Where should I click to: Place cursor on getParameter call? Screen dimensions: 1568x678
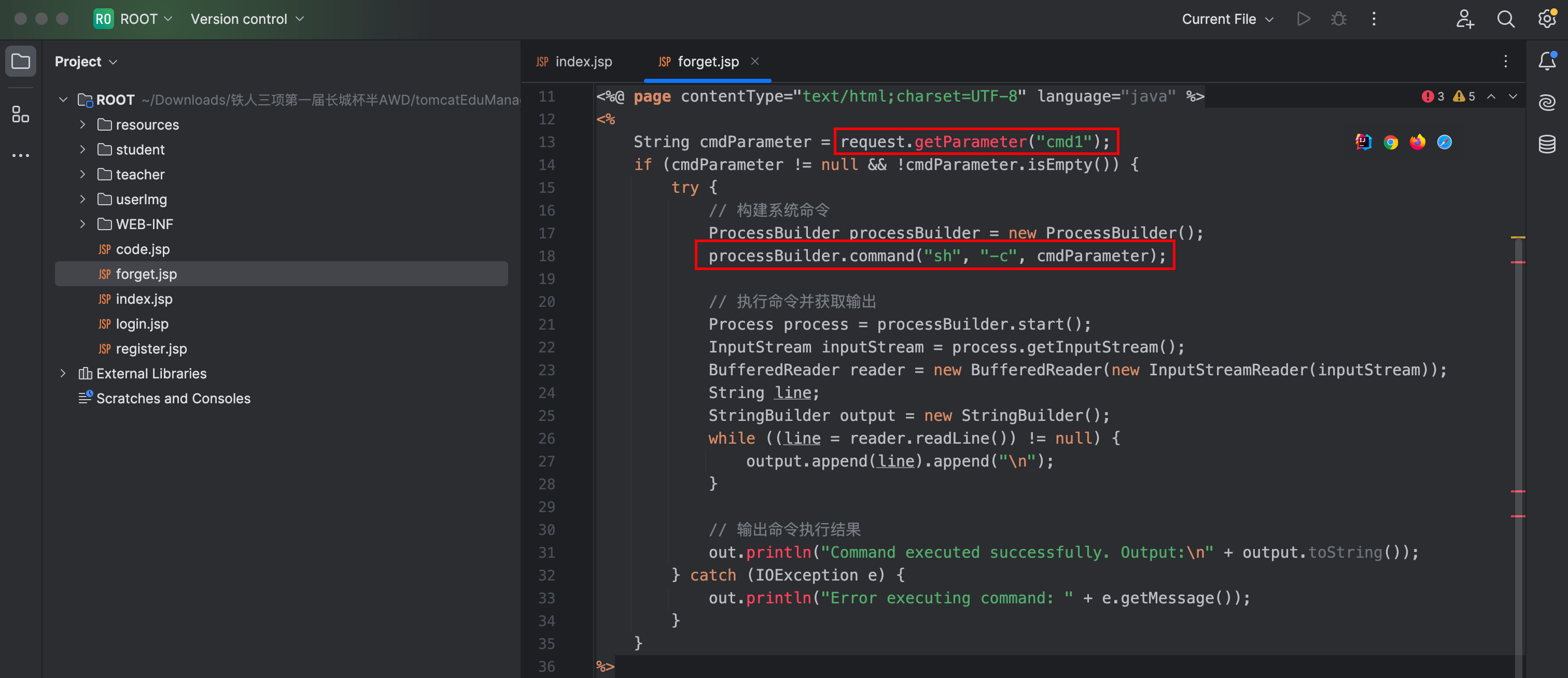coord(971,142)
